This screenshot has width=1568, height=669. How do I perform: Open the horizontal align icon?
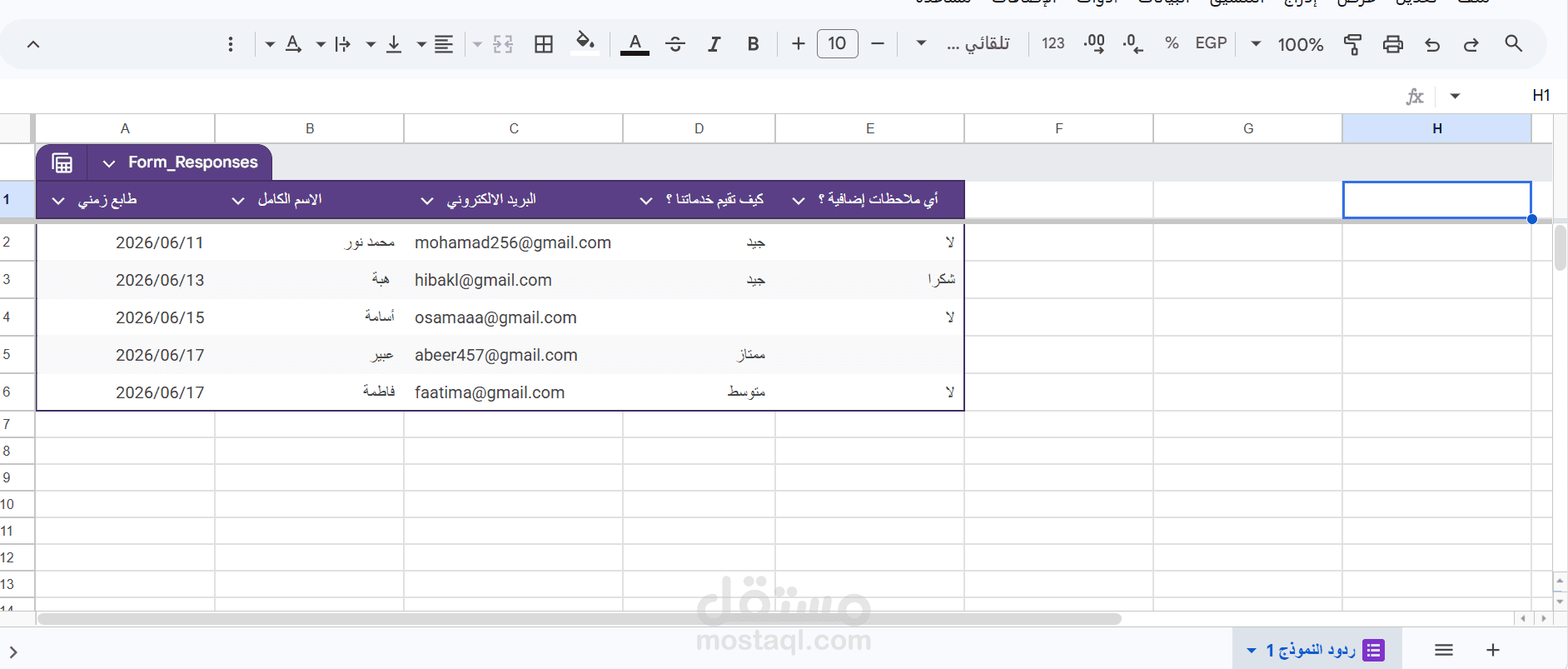pyautogui.click(x=444, y=44)
